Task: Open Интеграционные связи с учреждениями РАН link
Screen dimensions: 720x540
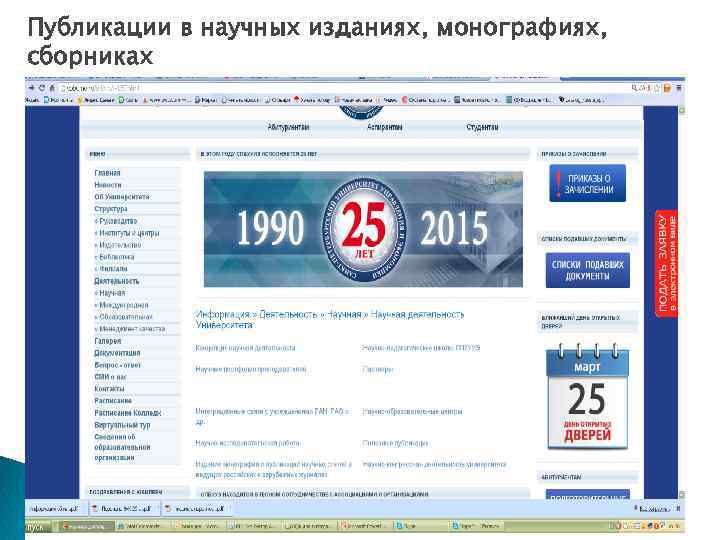Action: [x=272, y=416]
